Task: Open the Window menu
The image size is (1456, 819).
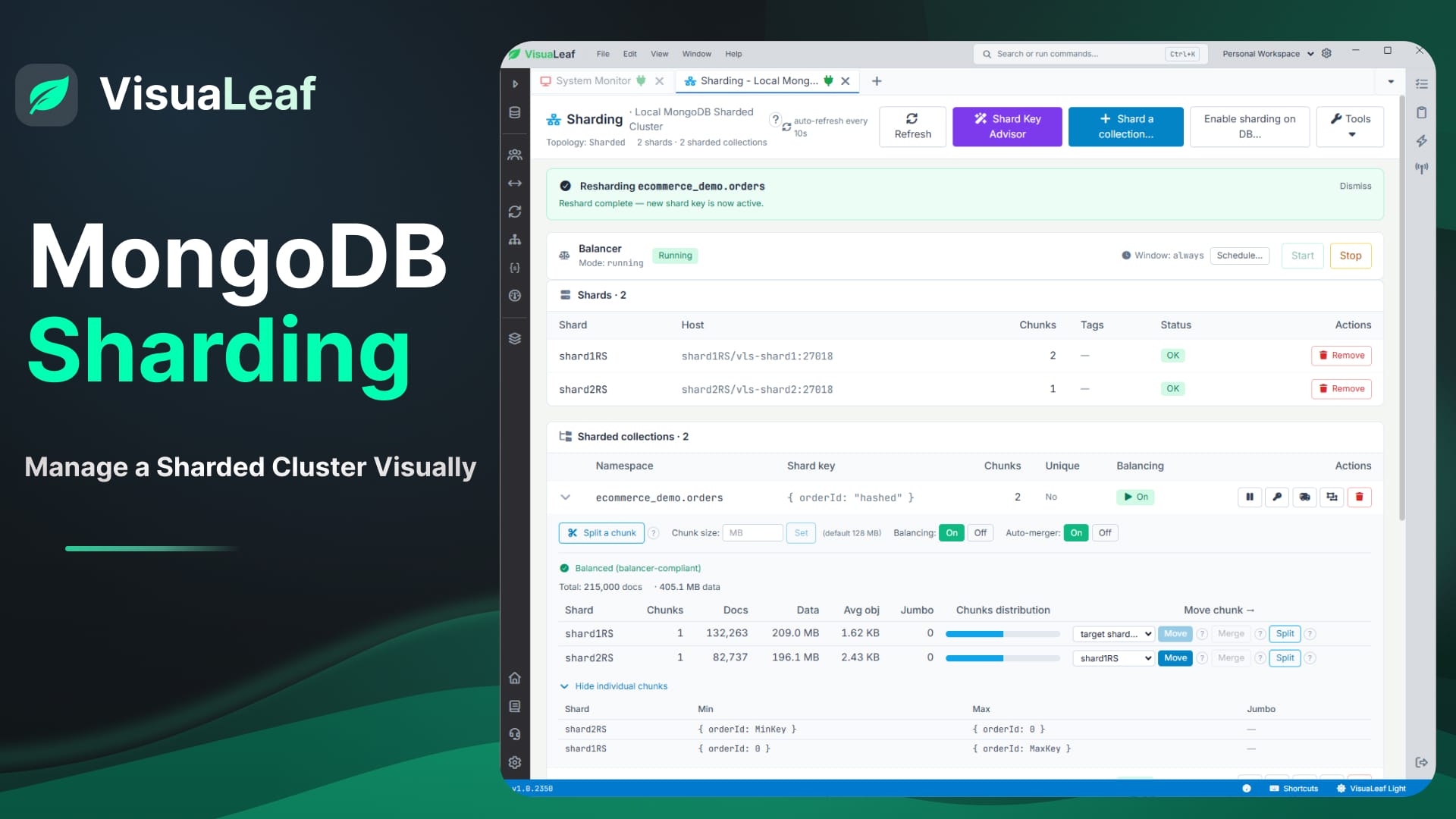Action: [x=696, y=54]
